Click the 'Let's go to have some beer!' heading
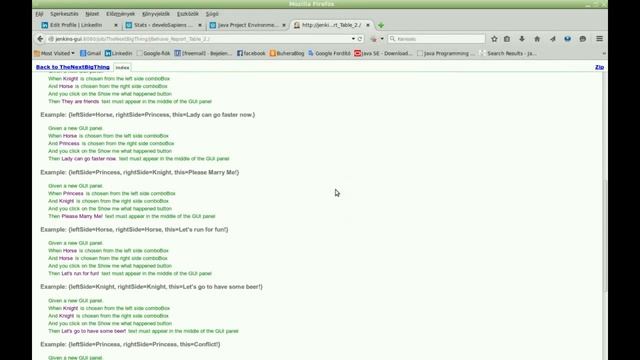The height and width of the screenshot is (360, 640). click(151, 287)
